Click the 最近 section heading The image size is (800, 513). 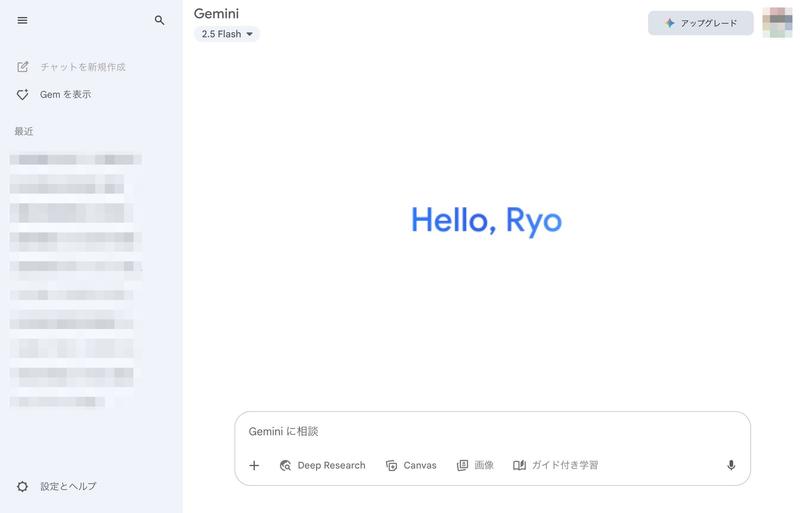24,132
